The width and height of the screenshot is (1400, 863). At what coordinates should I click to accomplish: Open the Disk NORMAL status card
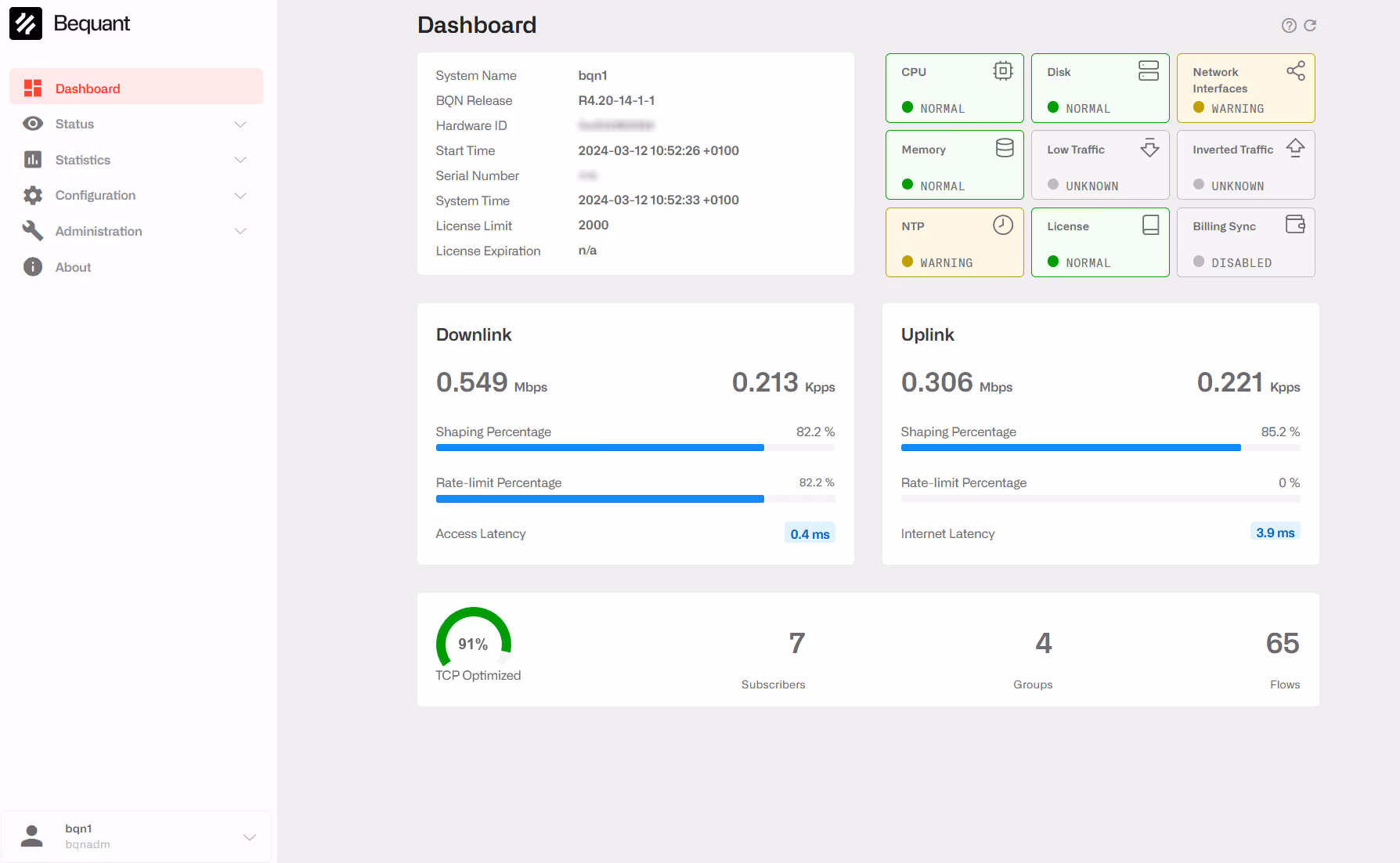1100,88
